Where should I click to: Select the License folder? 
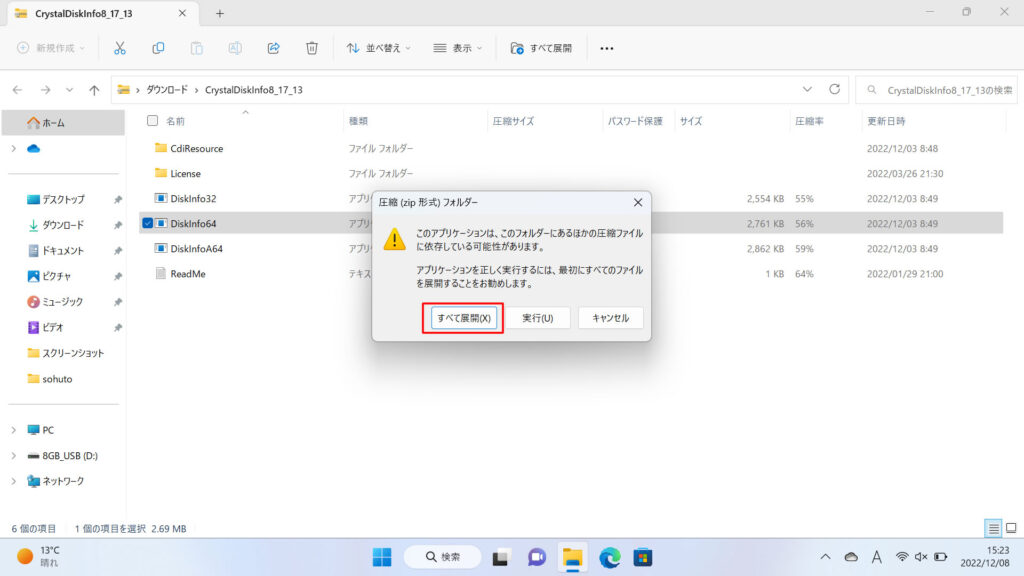(185, 173)
